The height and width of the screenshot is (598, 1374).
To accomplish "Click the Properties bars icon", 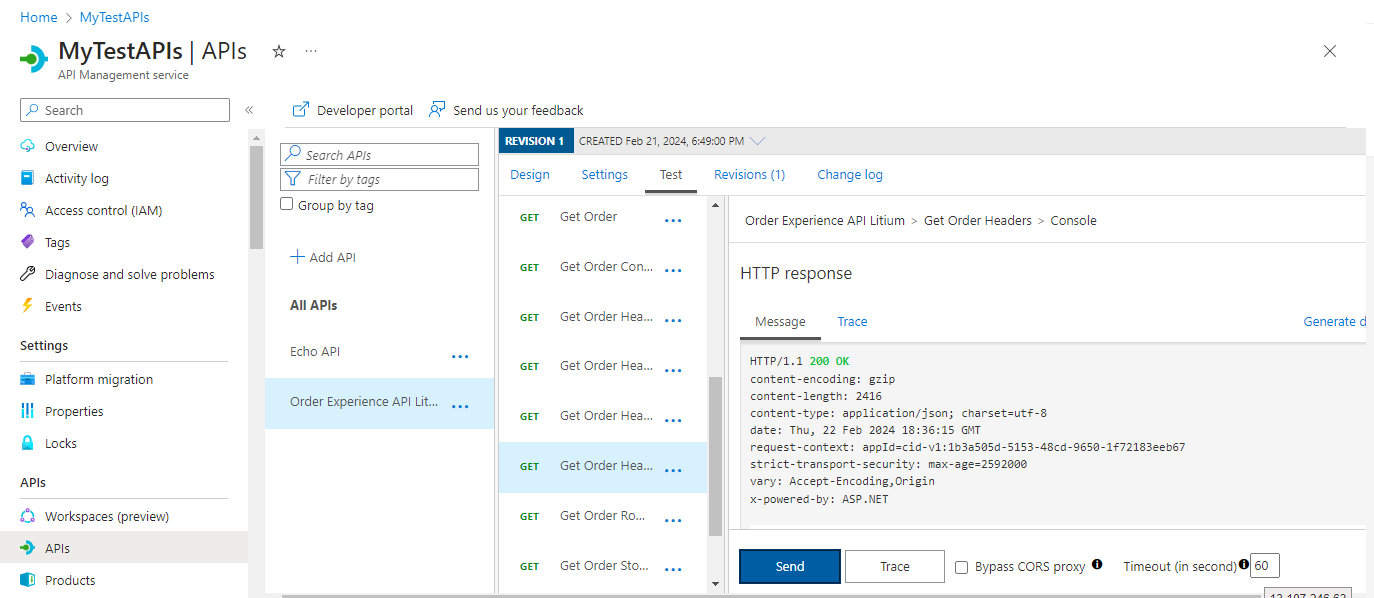I will 28,411.
